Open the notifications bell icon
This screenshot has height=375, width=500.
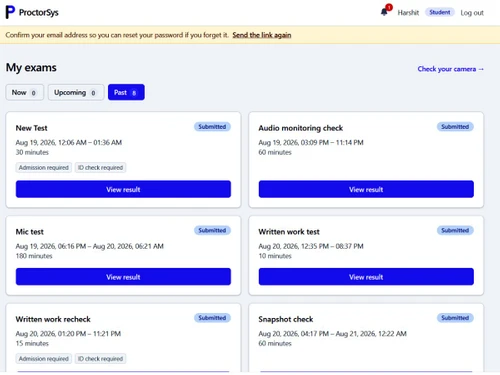coord(384,12)
